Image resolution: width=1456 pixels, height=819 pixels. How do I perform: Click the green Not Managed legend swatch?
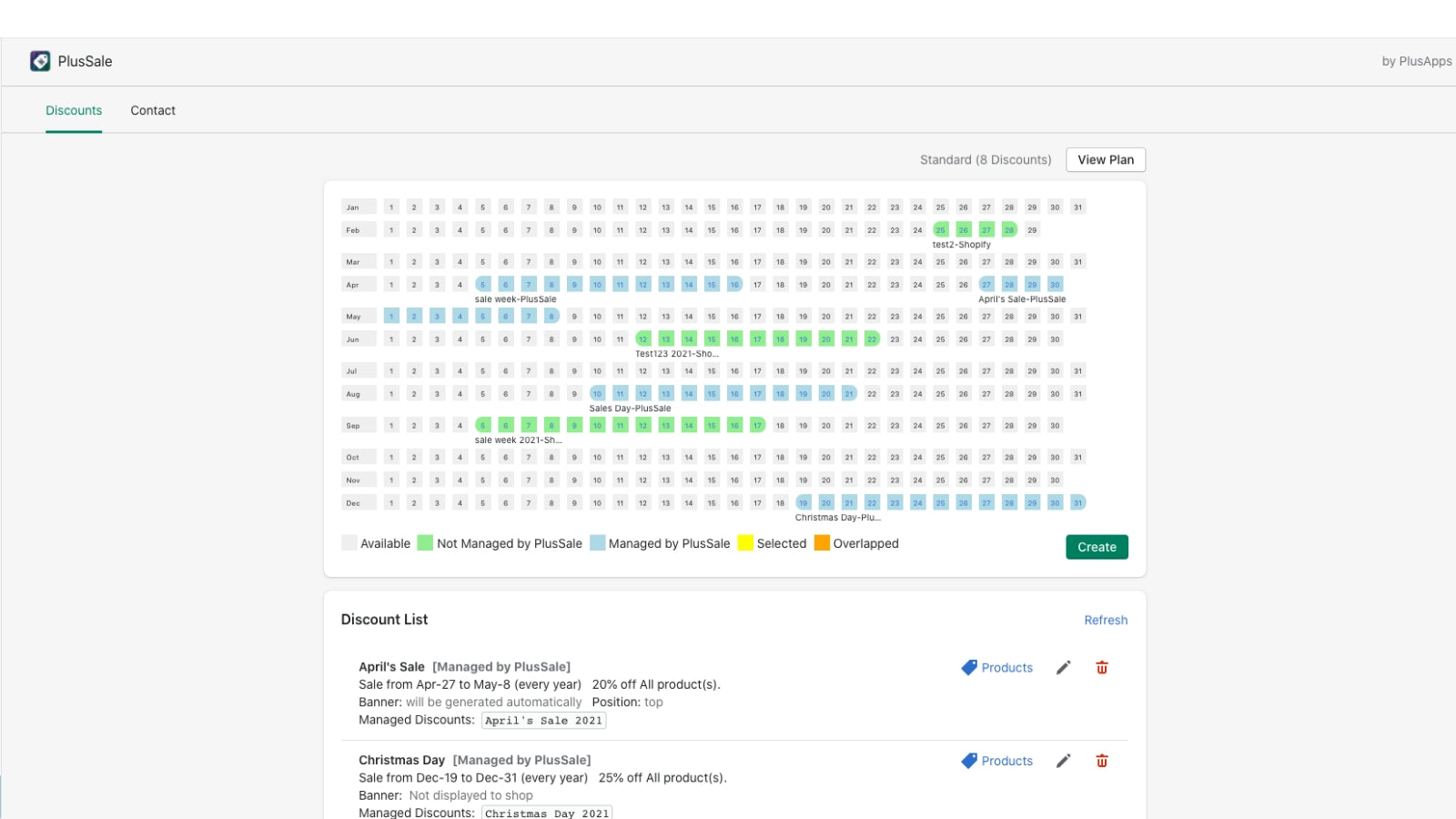click(425, 543)
